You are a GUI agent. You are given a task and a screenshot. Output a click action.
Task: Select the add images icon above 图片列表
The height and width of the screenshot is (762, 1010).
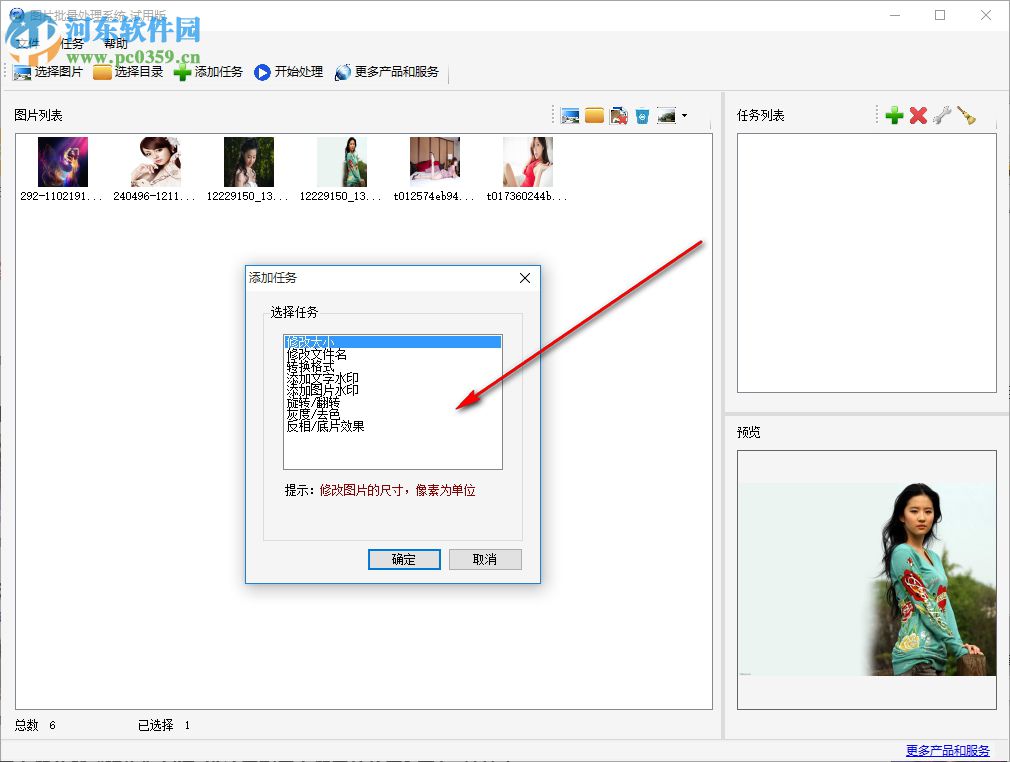[570, 115]
